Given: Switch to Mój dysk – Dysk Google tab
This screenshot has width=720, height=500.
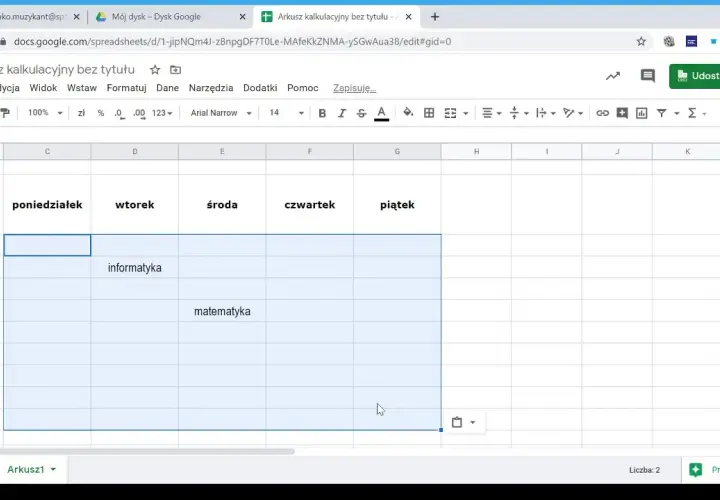Looking at the screenshot, I should point(156,17).
